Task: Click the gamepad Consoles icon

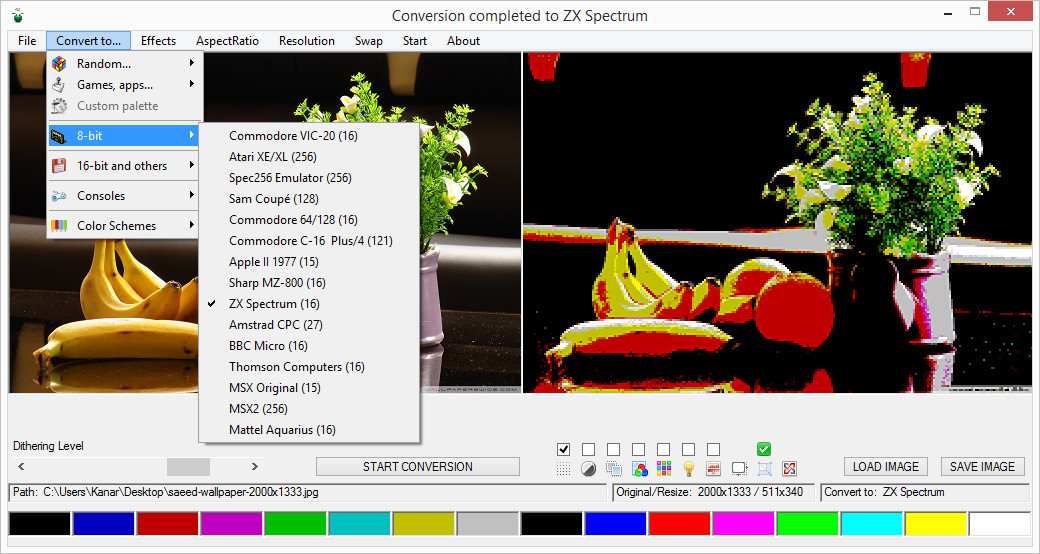Action: (59, 196)
